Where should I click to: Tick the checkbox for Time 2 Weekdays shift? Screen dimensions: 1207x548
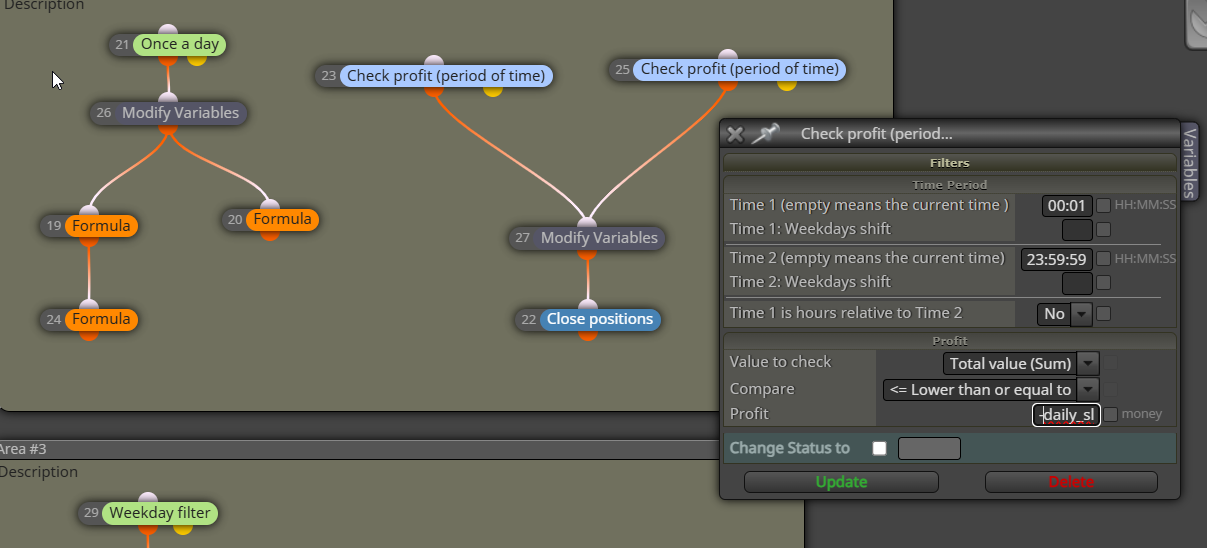[x=1103, y=283]
